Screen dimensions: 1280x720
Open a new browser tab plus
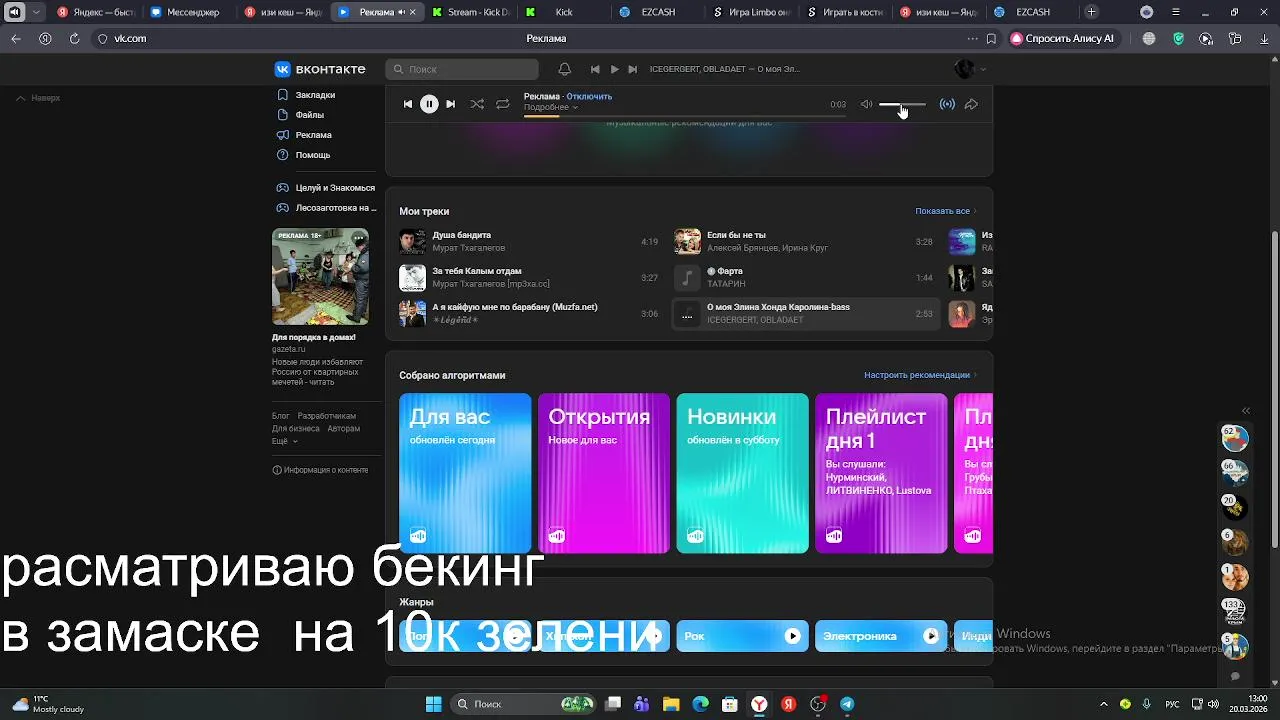coord(1092,12)
